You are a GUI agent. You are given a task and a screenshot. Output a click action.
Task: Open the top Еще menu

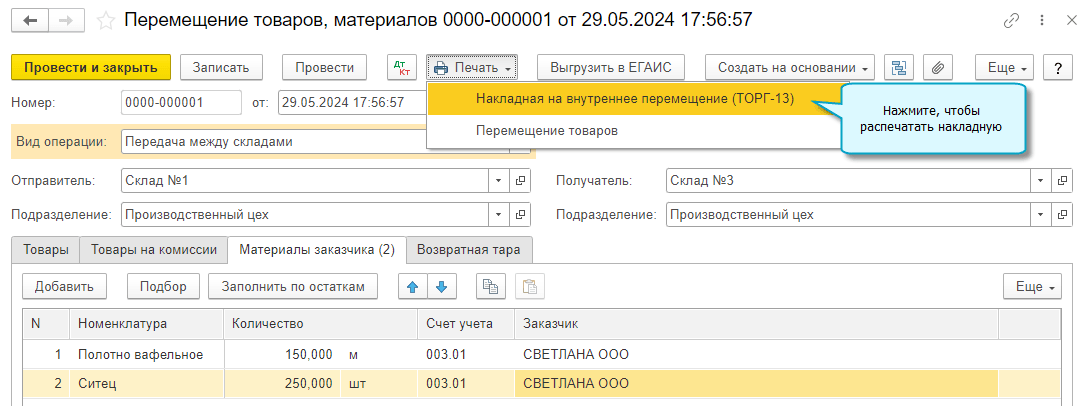(1008, 68)
